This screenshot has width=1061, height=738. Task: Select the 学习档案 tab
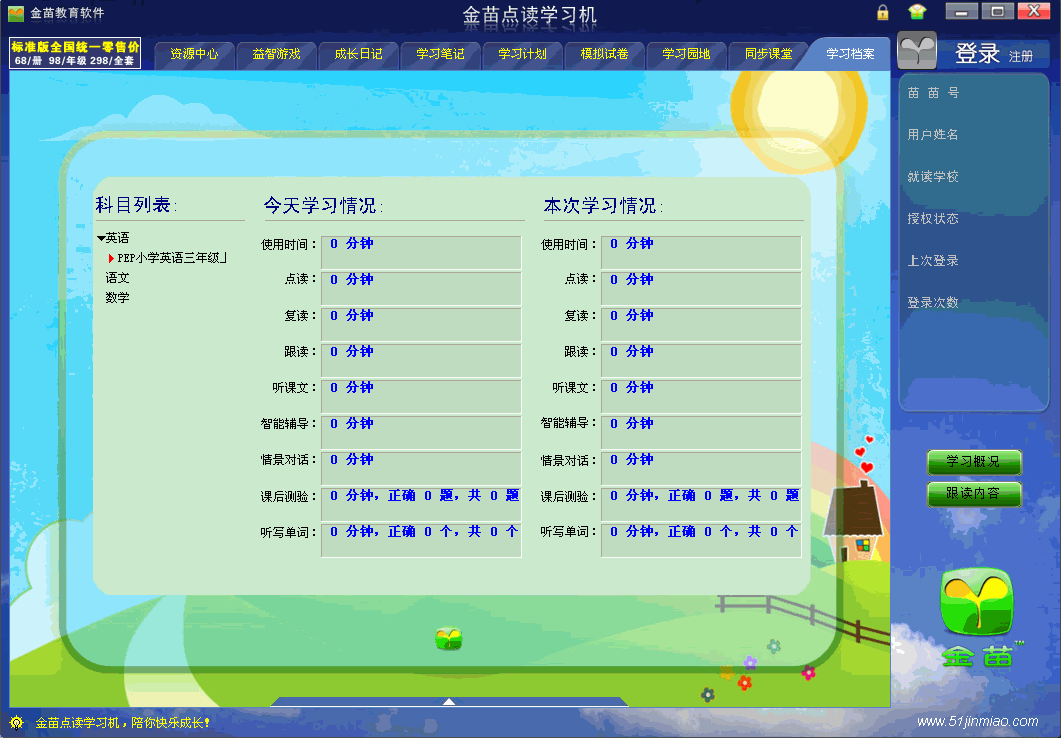(x=850, y=54)
